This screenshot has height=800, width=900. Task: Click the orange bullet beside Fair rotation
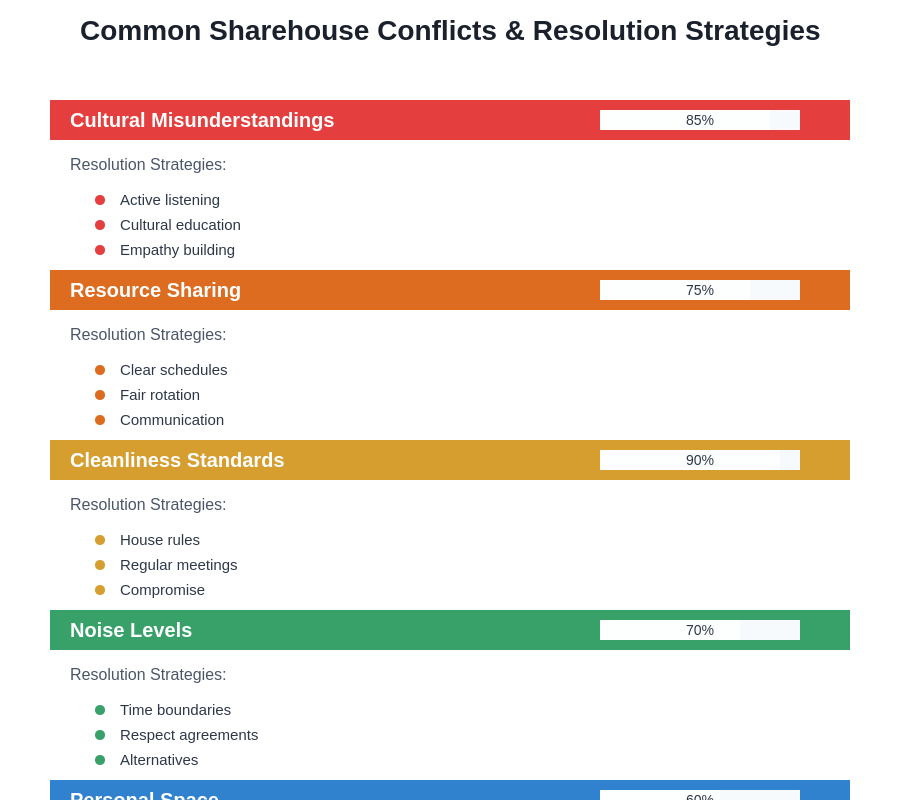point(100,395)
